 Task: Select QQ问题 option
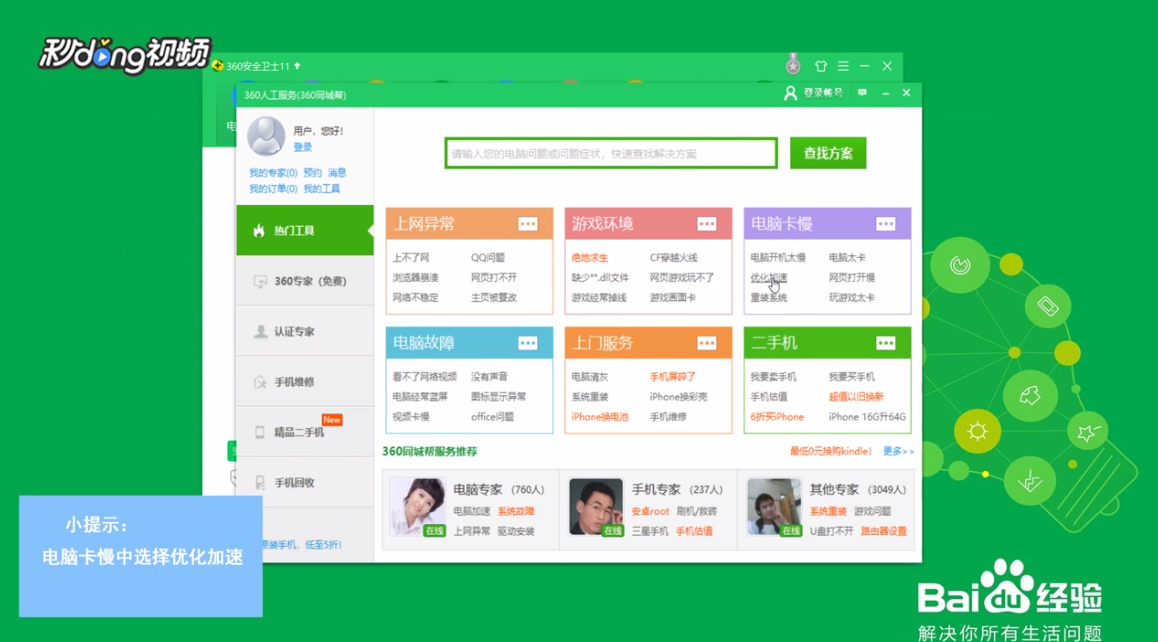[x=488, y=258]
